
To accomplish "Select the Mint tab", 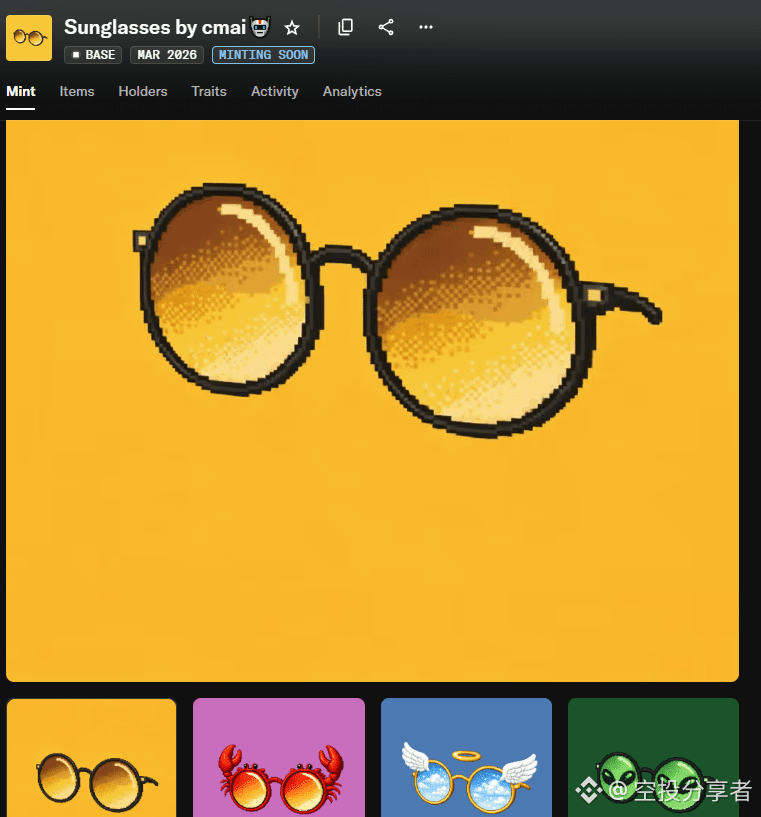I will click(x=21, y=91).
